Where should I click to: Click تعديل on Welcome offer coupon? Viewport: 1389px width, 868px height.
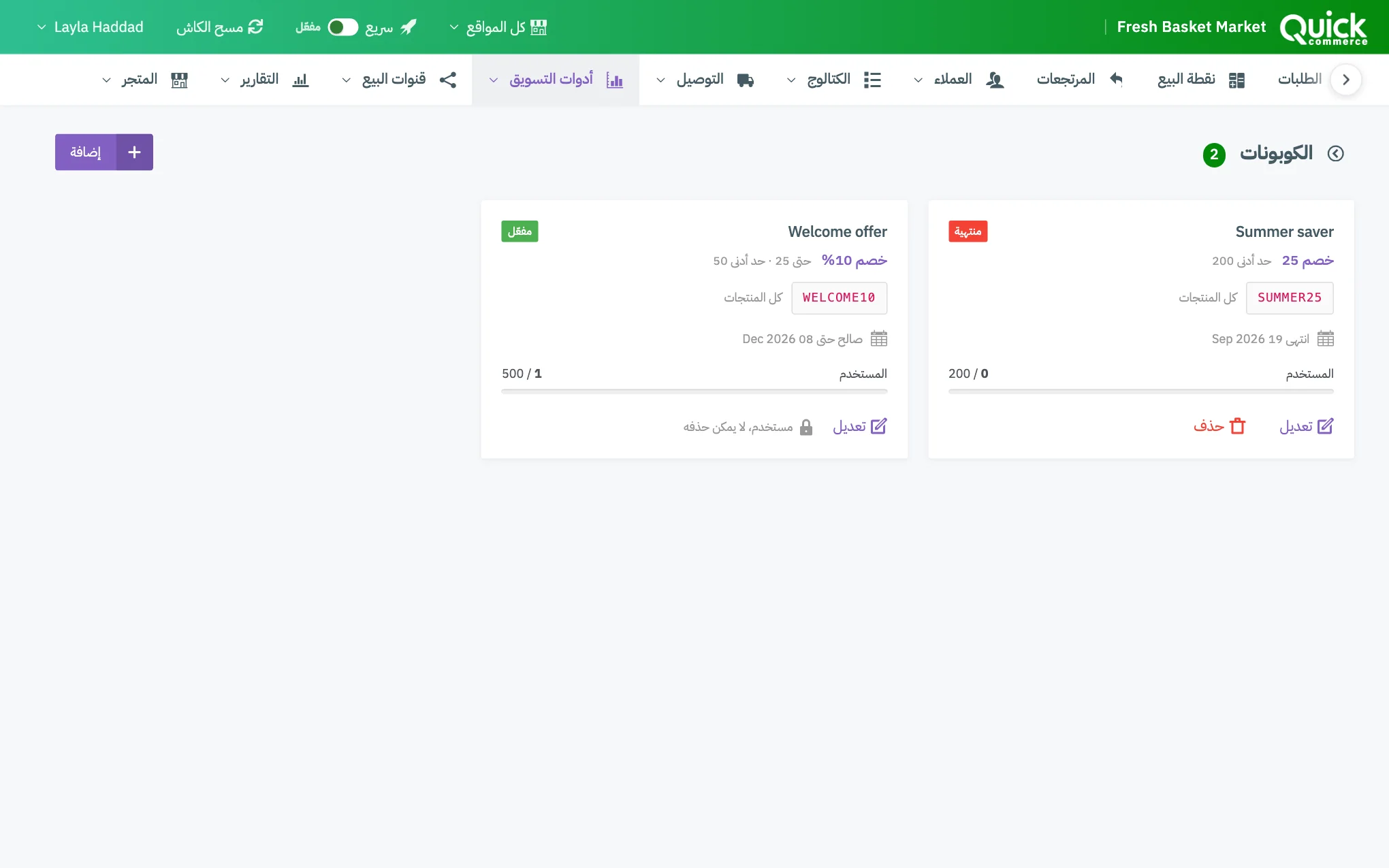pos(860,426)
